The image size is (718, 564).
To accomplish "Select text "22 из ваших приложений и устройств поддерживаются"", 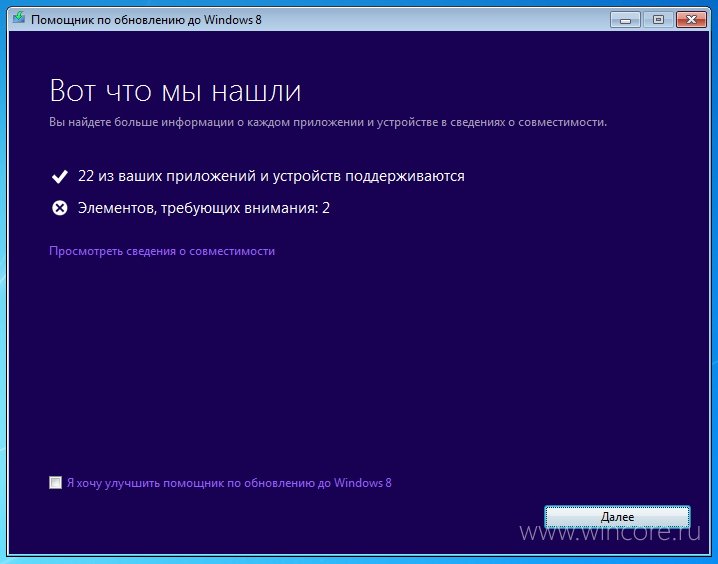I will [x=271, y=176].
